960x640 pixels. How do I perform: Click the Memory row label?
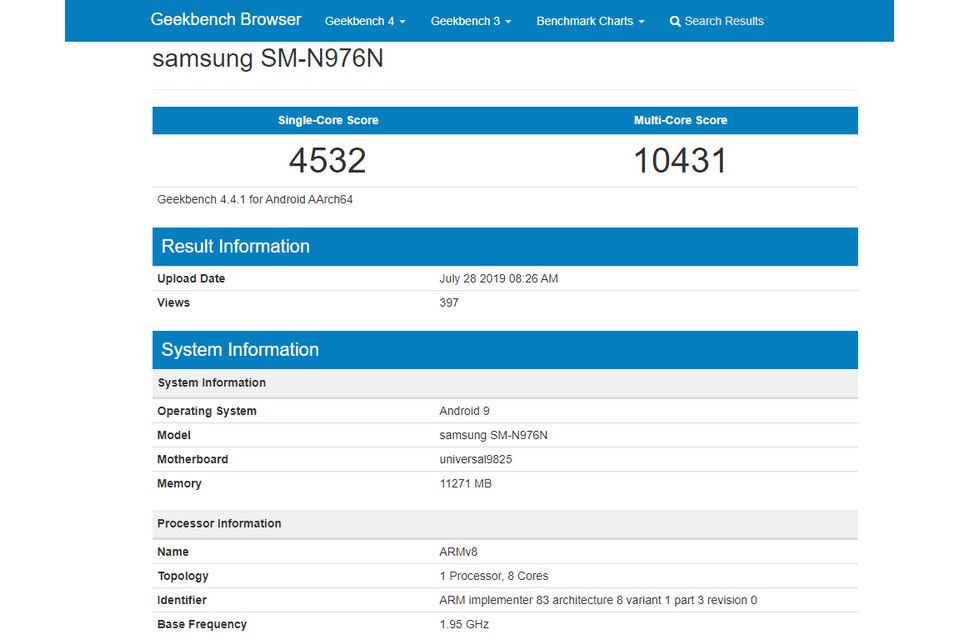[x=179, y=484]
